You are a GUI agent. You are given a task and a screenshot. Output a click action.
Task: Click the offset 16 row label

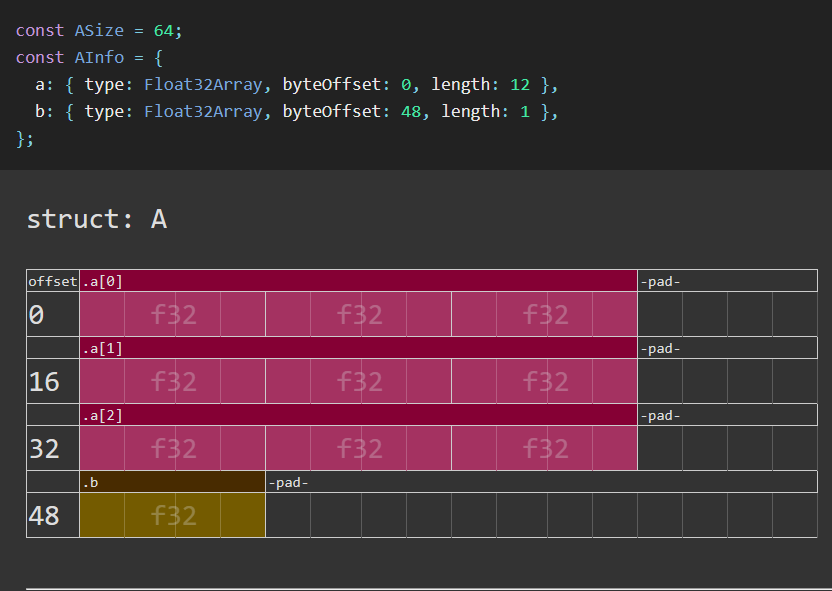coord(44,381)
